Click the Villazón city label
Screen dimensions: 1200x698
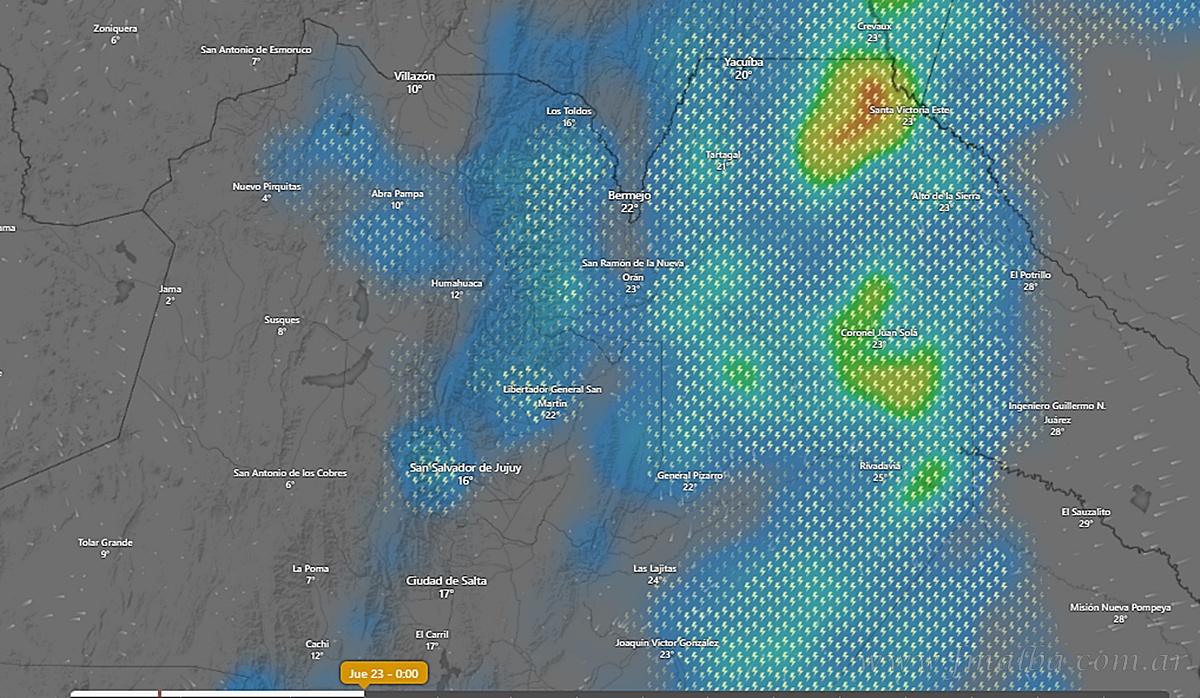[414, 76]
